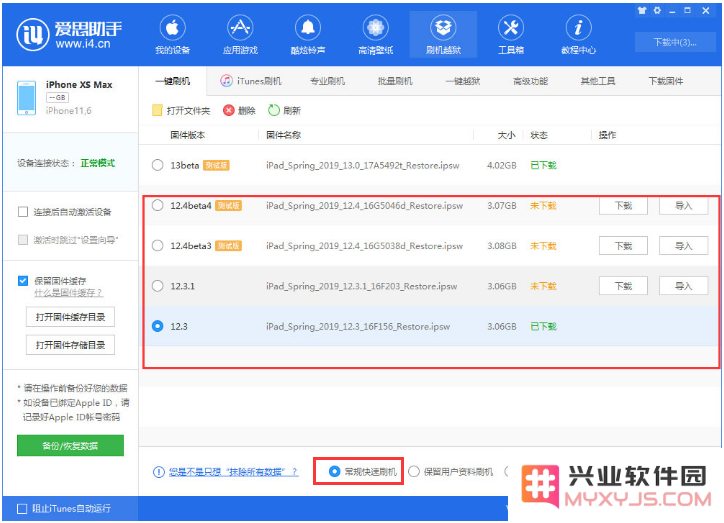Click 导入 button for 12.4beta3
Screen dimensions: 724x523
coord(683,246)
